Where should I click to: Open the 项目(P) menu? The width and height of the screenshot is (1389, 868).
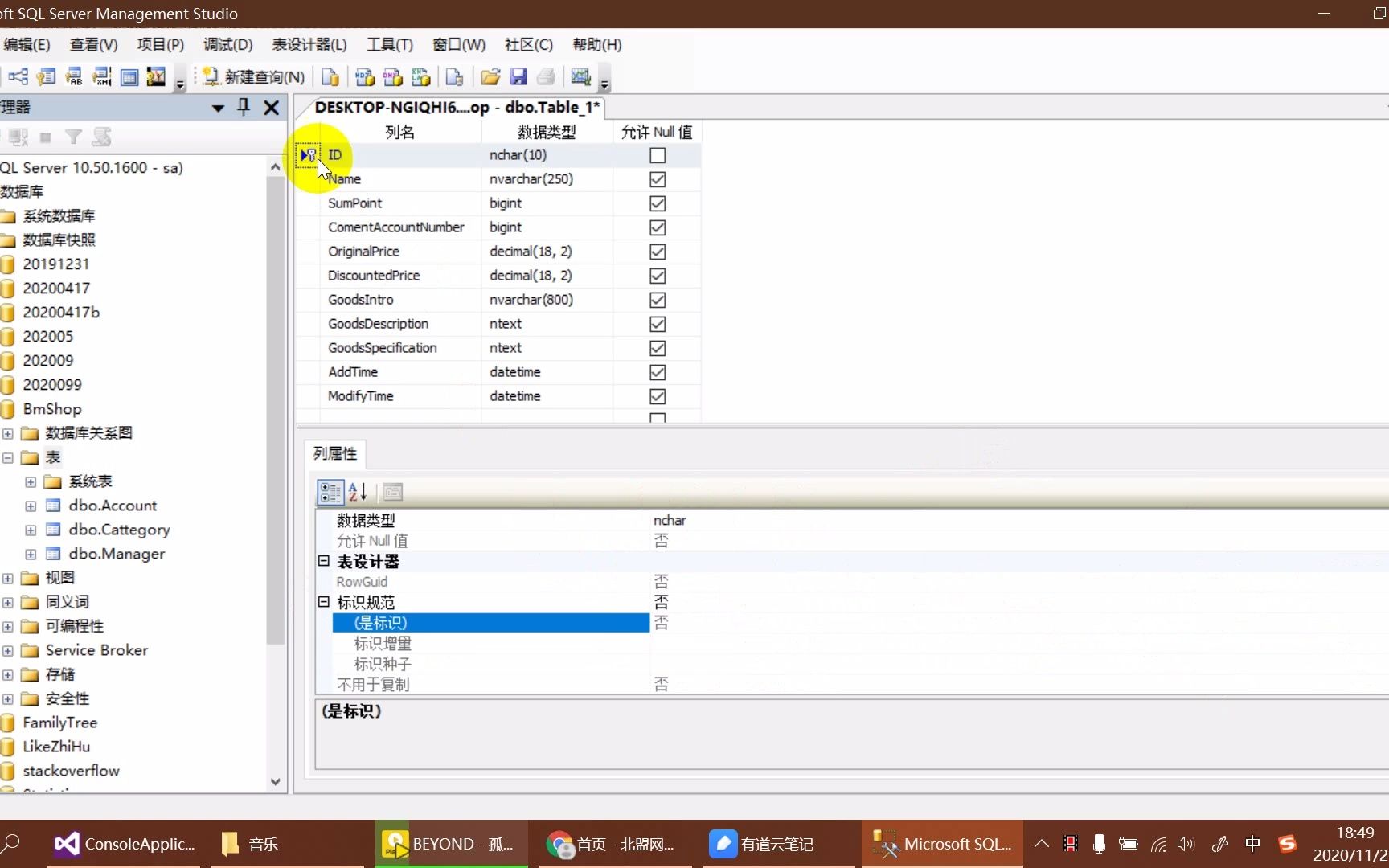[161, 44]
